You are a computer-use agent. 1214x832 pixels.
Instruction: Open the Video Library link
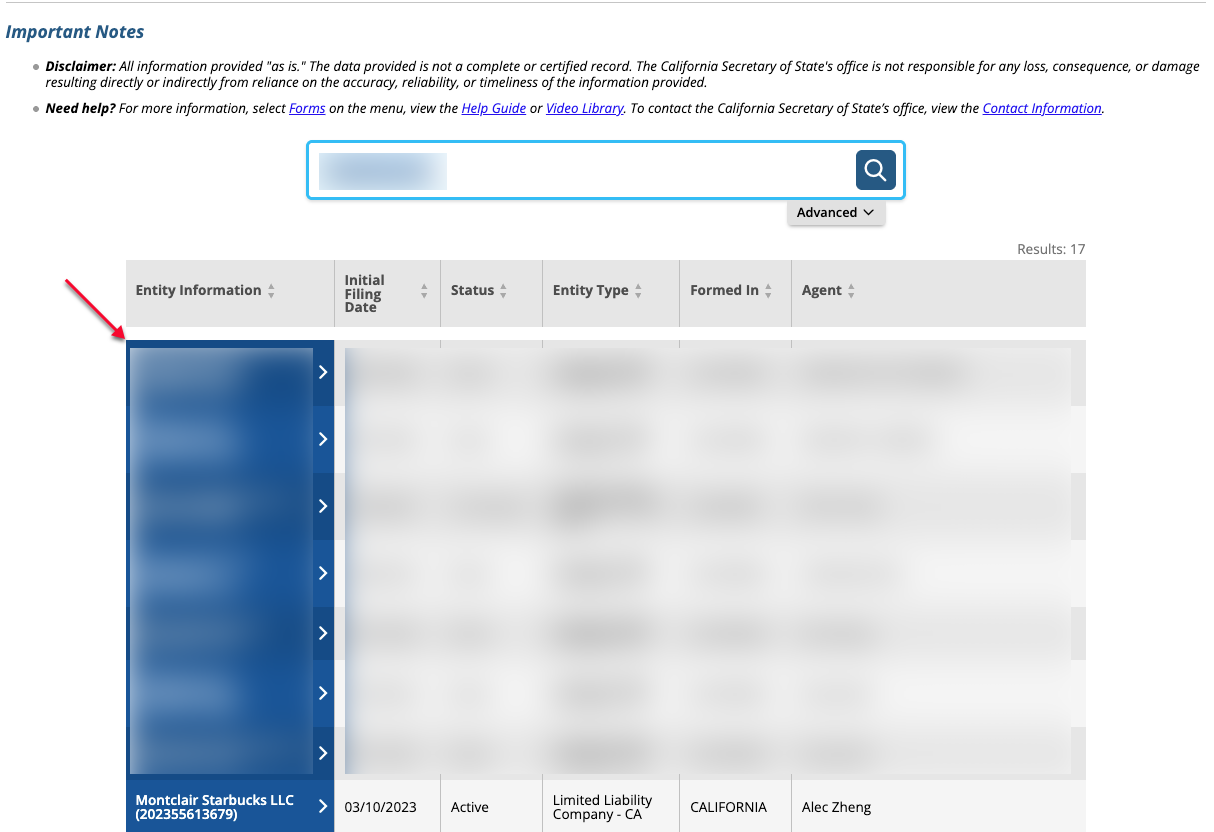click(585, 108)
